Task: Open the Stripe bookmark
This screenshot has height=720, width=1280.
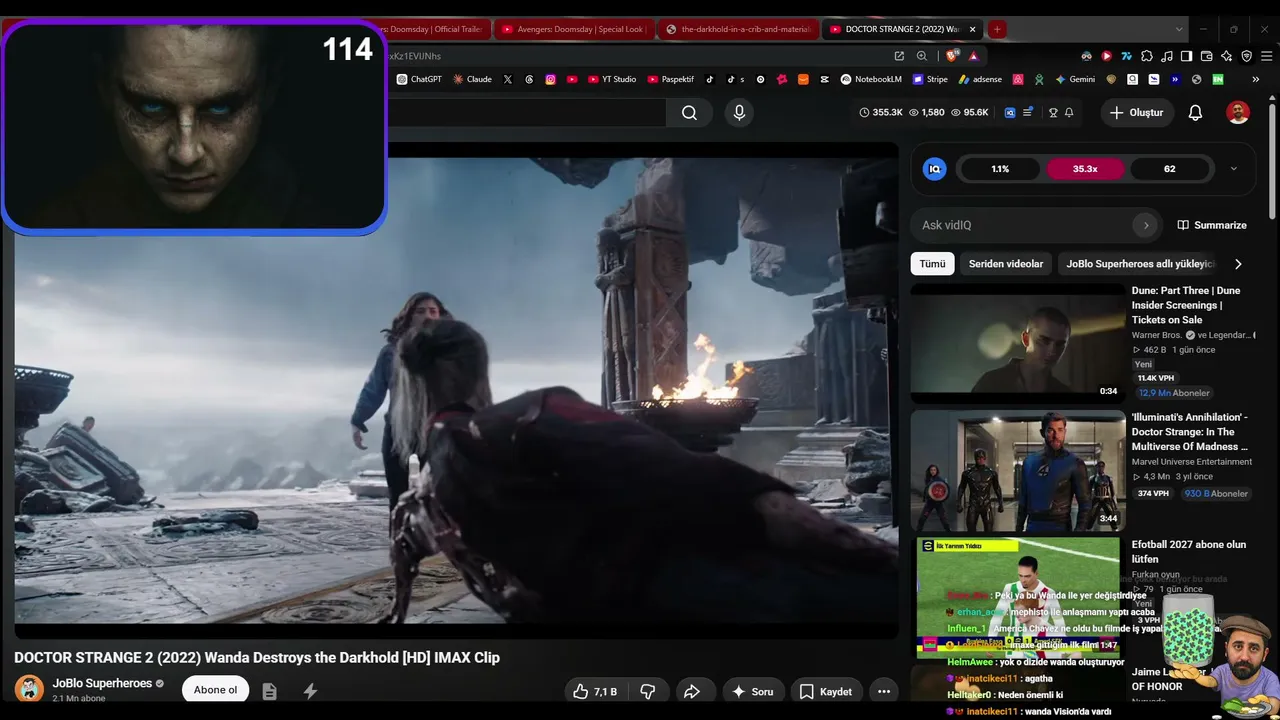Action: (x=930, y=79)
